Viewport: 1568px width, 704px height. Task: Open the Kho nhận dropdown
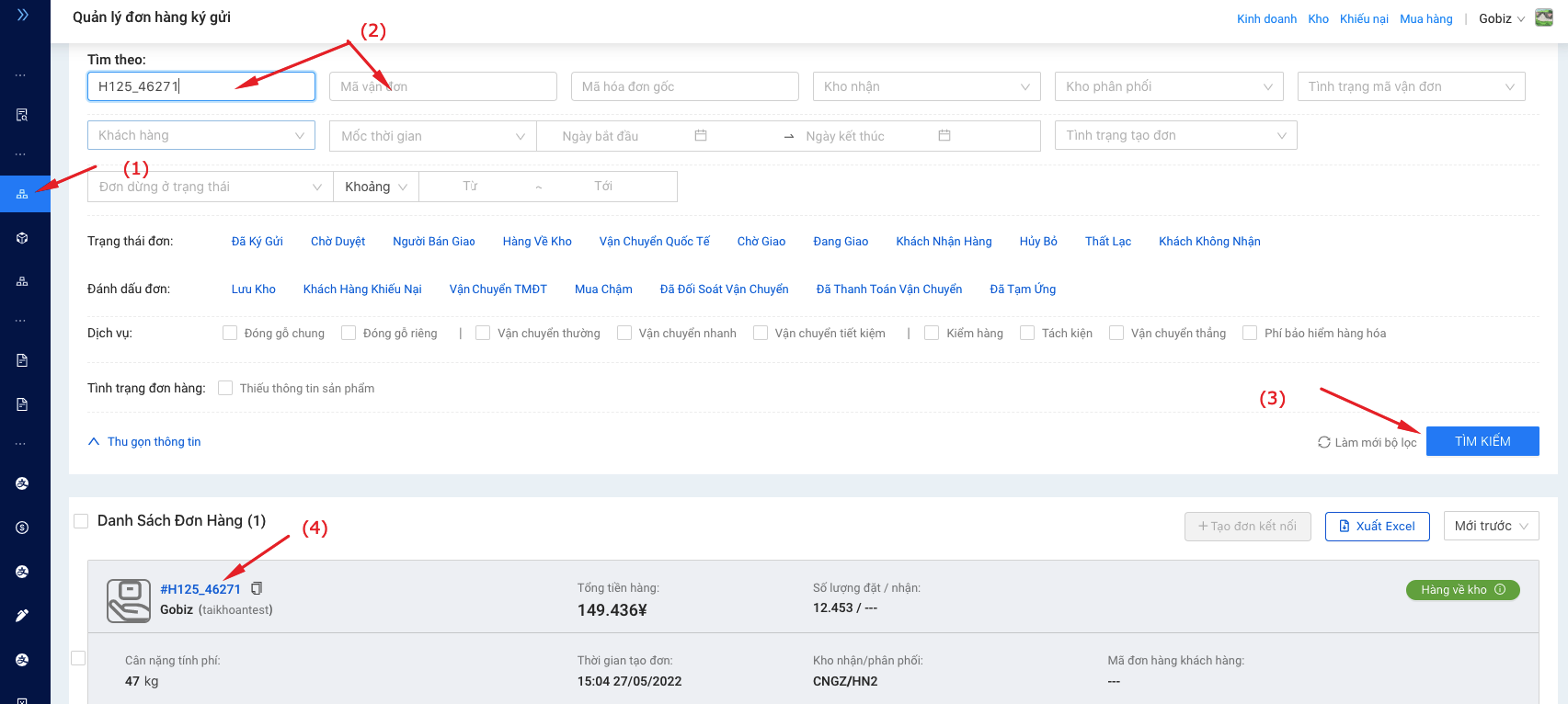pos(926,86)
